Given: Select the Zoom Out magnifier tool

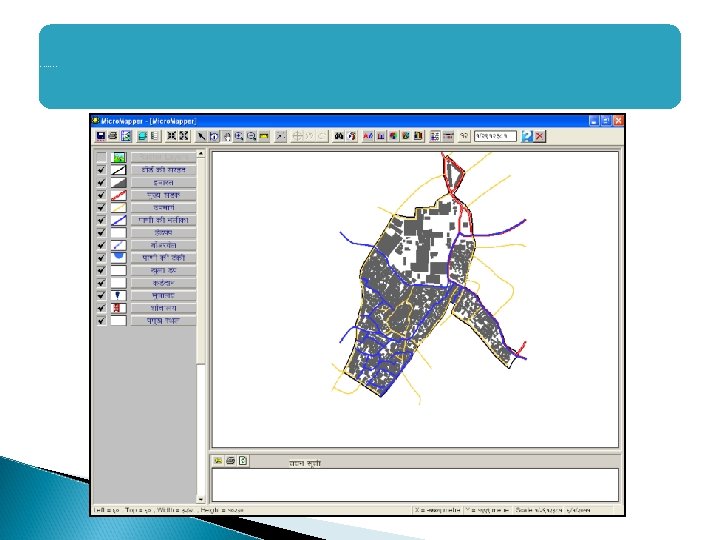Looking at the screenshot, I should [x=251, y=136].
